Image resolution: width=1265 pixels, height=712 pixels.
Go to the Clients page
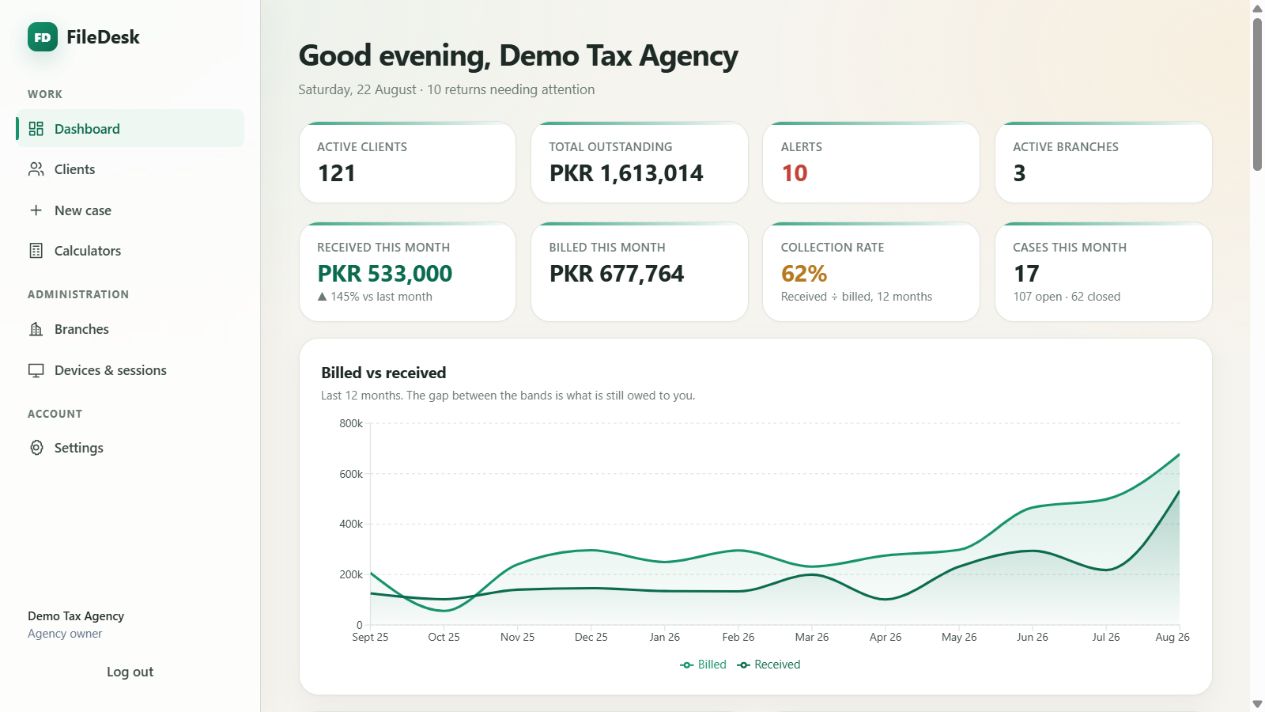130,169
